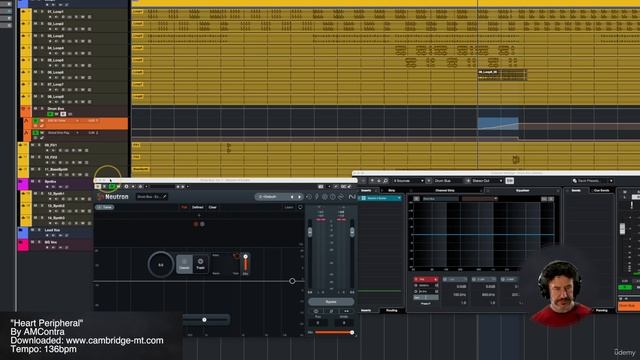Switch to the Channel Strip tab
Image resolution: width=640 pixels, height=360 pixels.
pyautogui.click(x=445, y=191)
